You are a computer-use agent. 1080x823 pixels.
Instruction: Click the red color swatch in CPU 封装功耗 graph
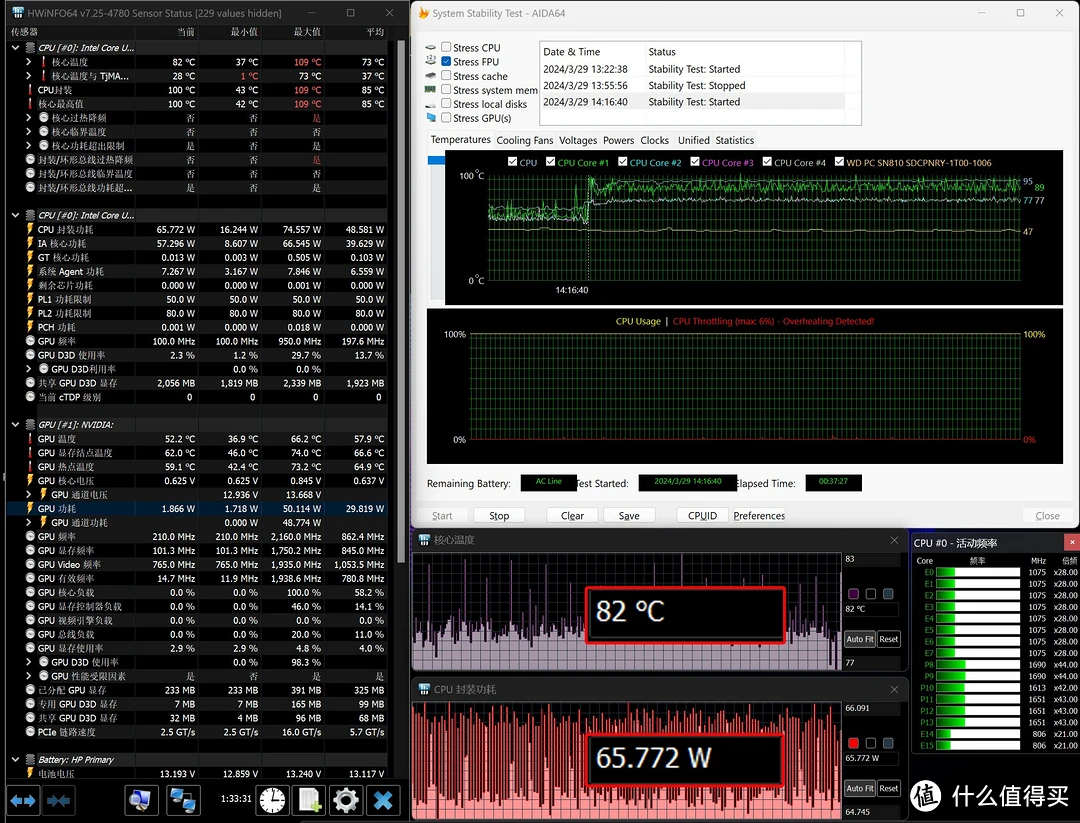(x=853, y=743)
